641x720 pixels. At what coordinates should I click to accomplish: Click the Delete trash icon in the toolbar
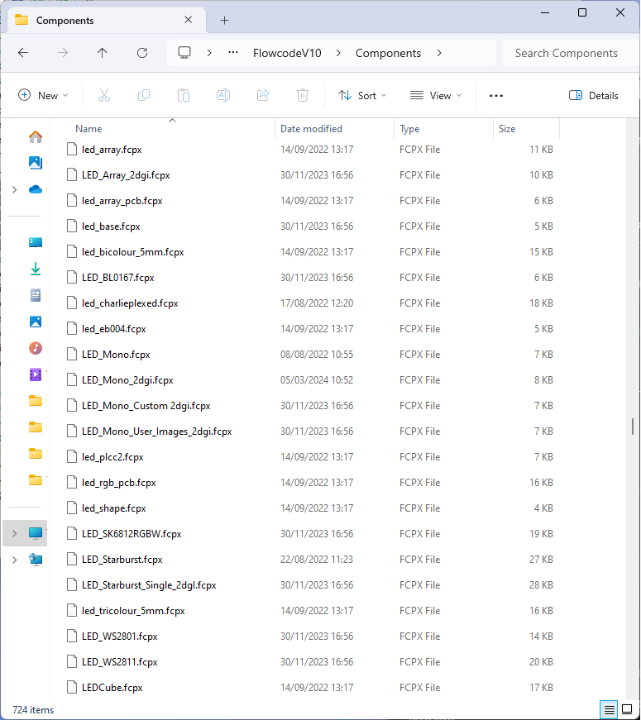tap(302, 95)
